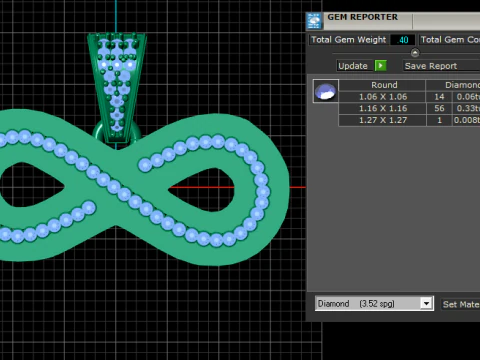Select the 1.27 X 1.27 gem row
The image size is (480, 360).
click(x=409, y=120)
